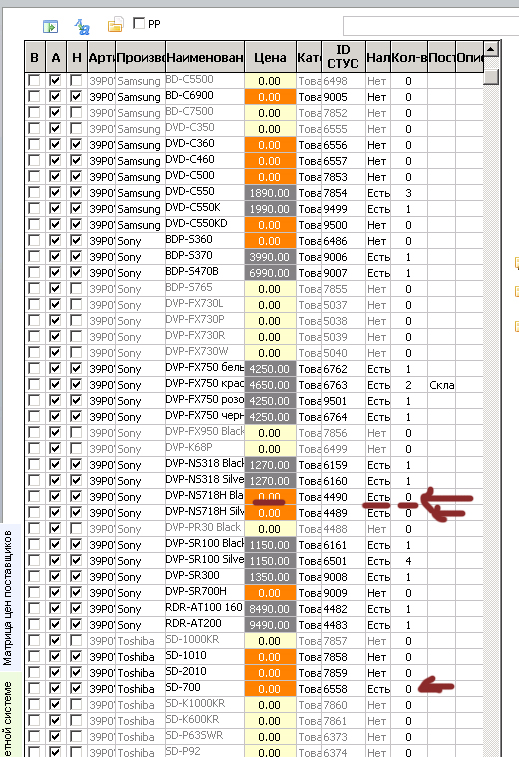Select the 1890.00 price cell for DVD-C550
The width and height of the screenshot is (519, 757).
pyautogui.click(x=270, y=193)
